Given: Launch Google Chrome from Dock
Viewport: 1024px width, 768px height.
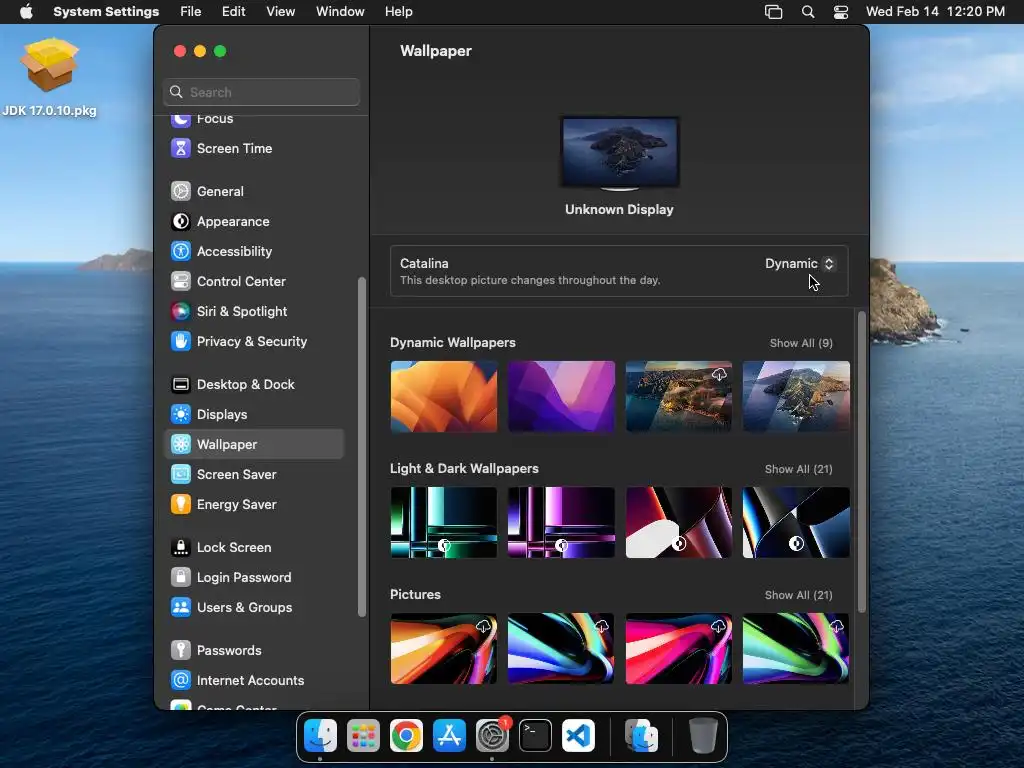Looking at the screenshot, I should tap(406, 736).
